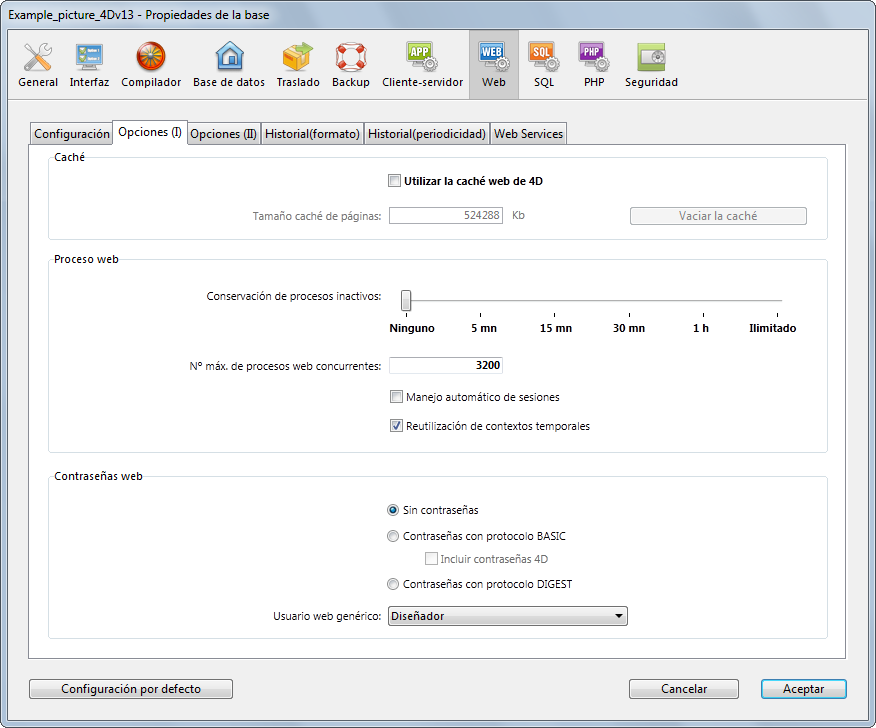
Task: Open the Usuario web genérico dropdown
Action: pyautogui.click(x=507, y=616)
